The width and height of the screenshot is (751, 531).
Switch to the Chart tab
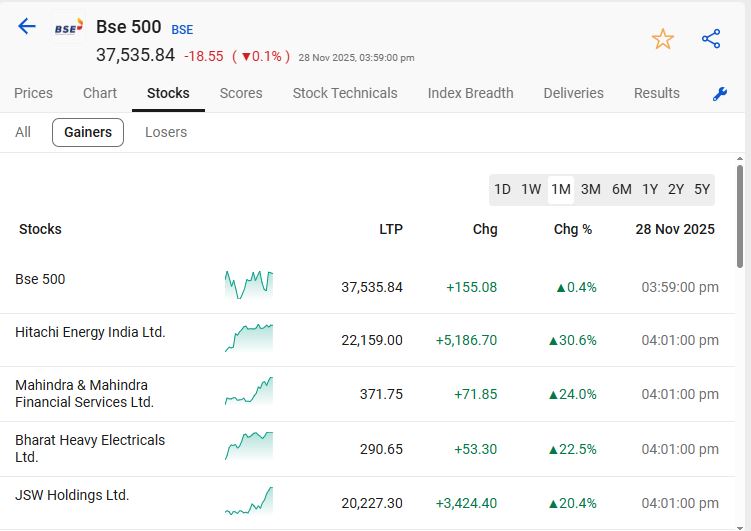tap(100, 93)
